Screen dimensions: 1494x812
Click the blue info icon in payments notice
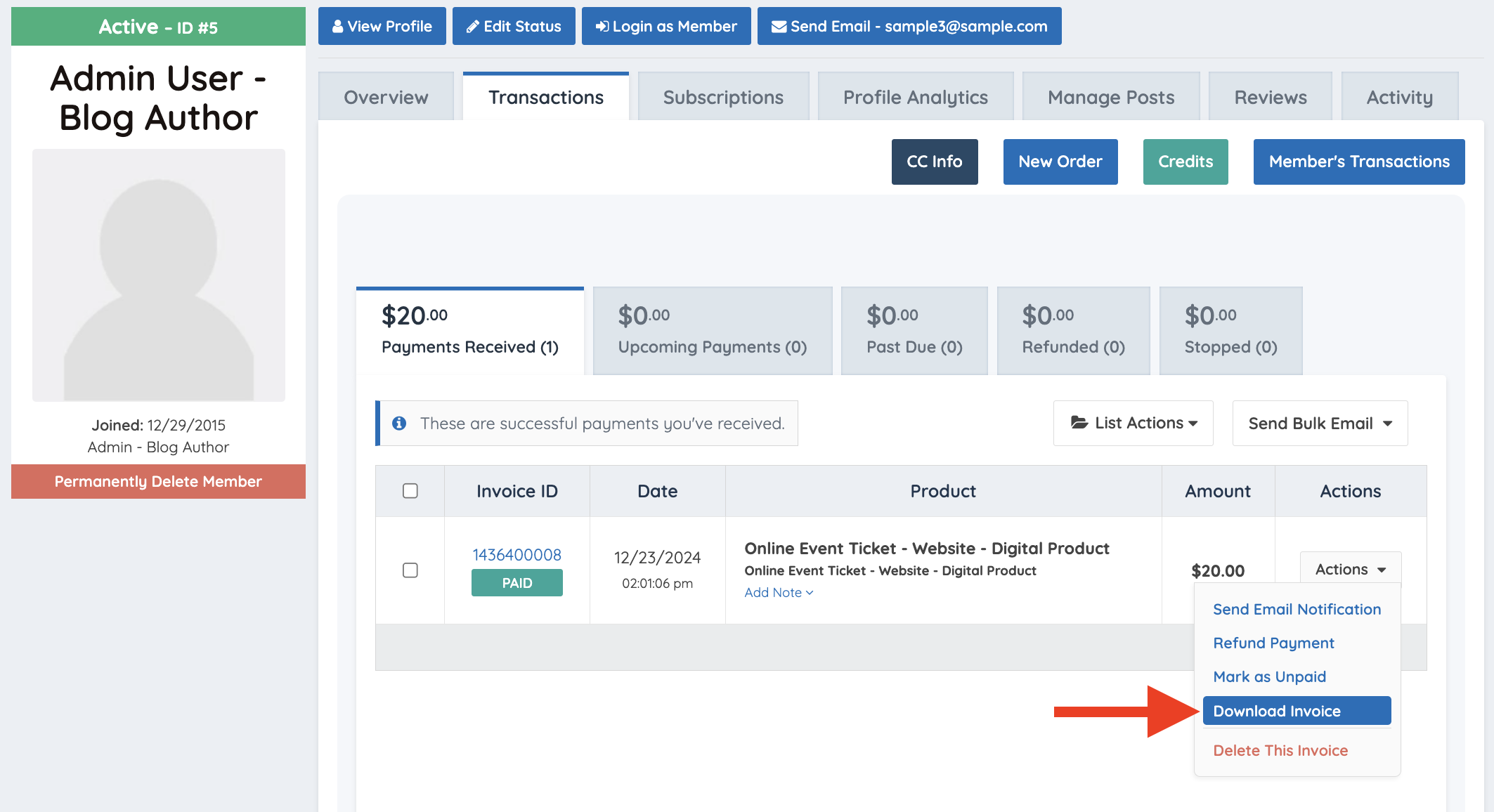[399, 424]
